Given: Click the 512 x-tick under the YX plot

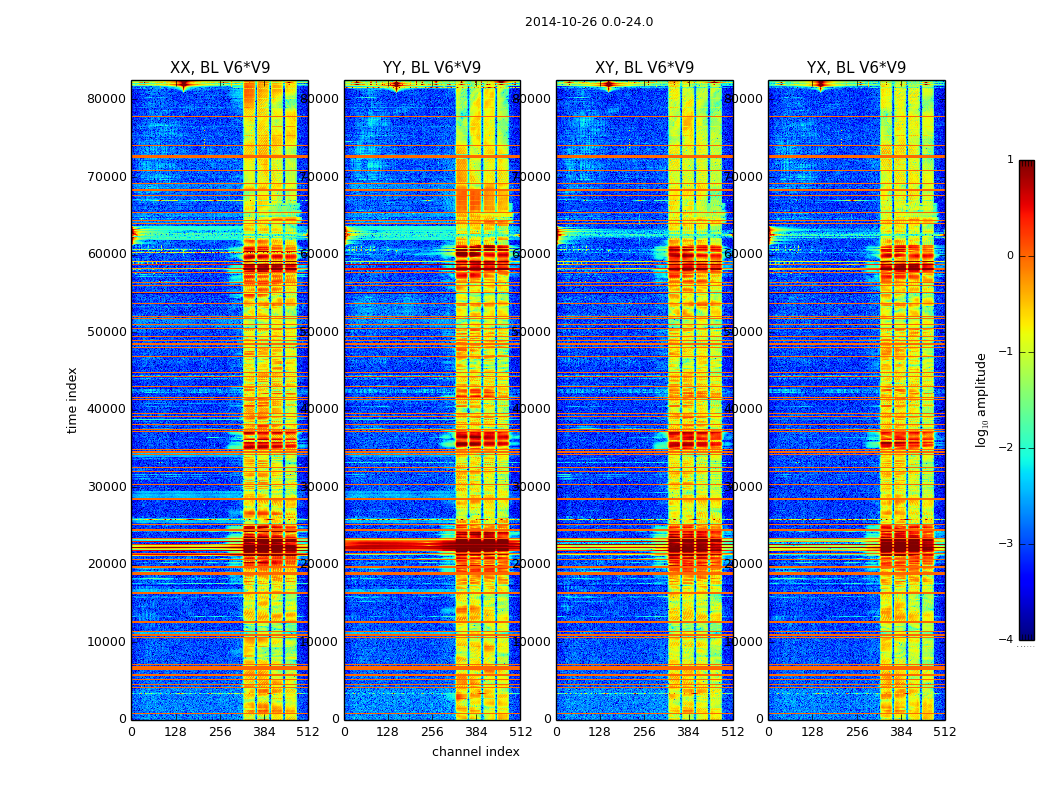Looking at the screenshot, I should point(944,732).
